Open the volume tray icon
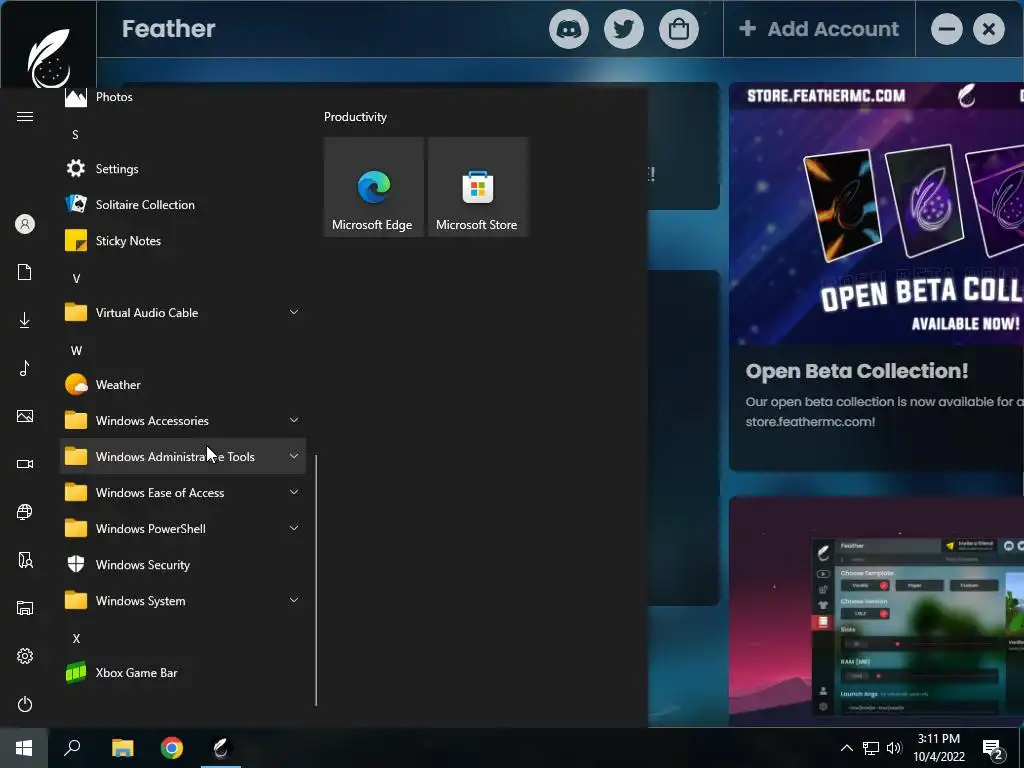 (x=894, y=748)
